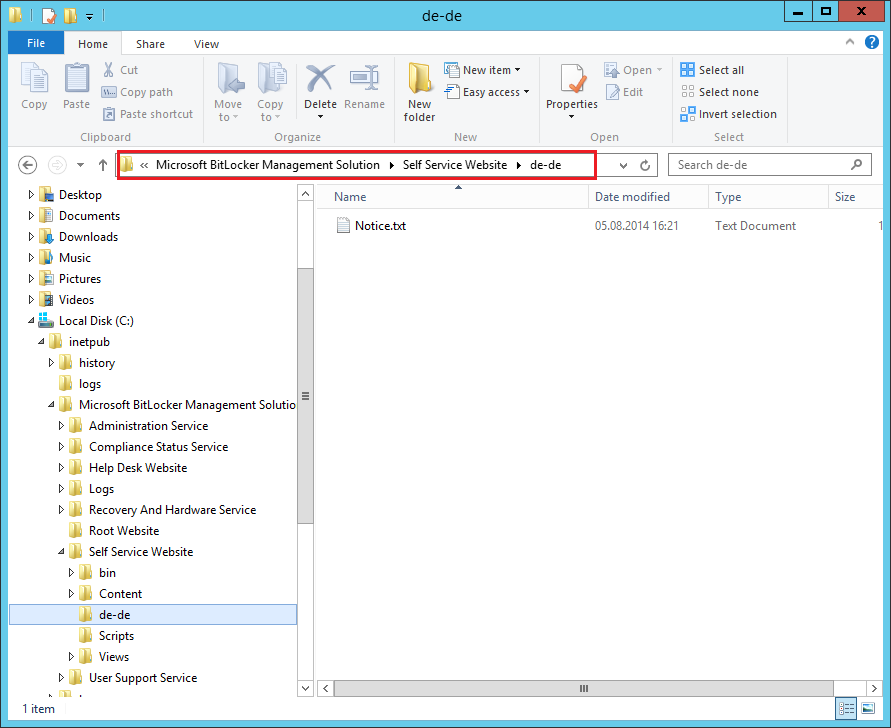Open the File menu tab
This screenshot has width=891, height=728.
pyautogui.click(x=36, y=43)
